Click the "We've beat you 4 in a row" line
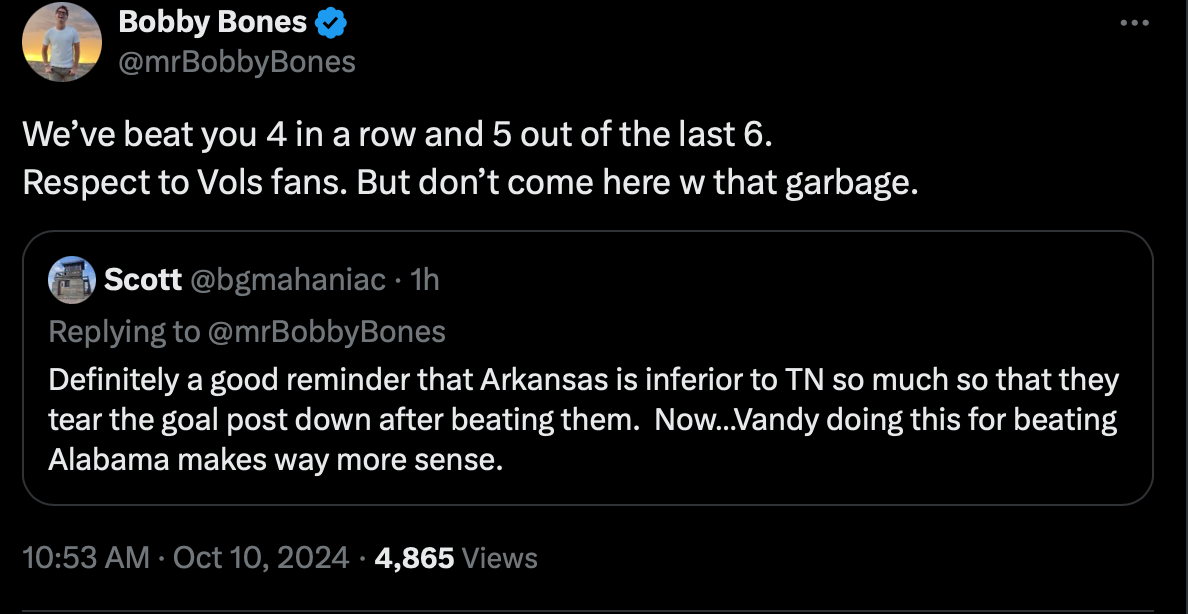The height and width of the screenshot is (614, 1188). 398,135
